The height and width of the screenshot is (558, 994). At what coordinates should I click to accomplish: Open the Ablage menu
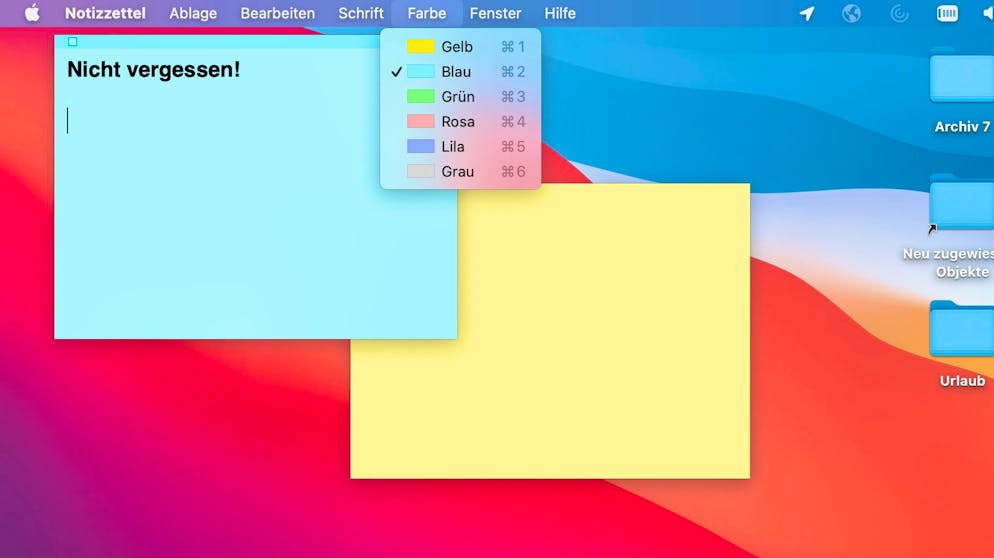[x=193, y=13]
